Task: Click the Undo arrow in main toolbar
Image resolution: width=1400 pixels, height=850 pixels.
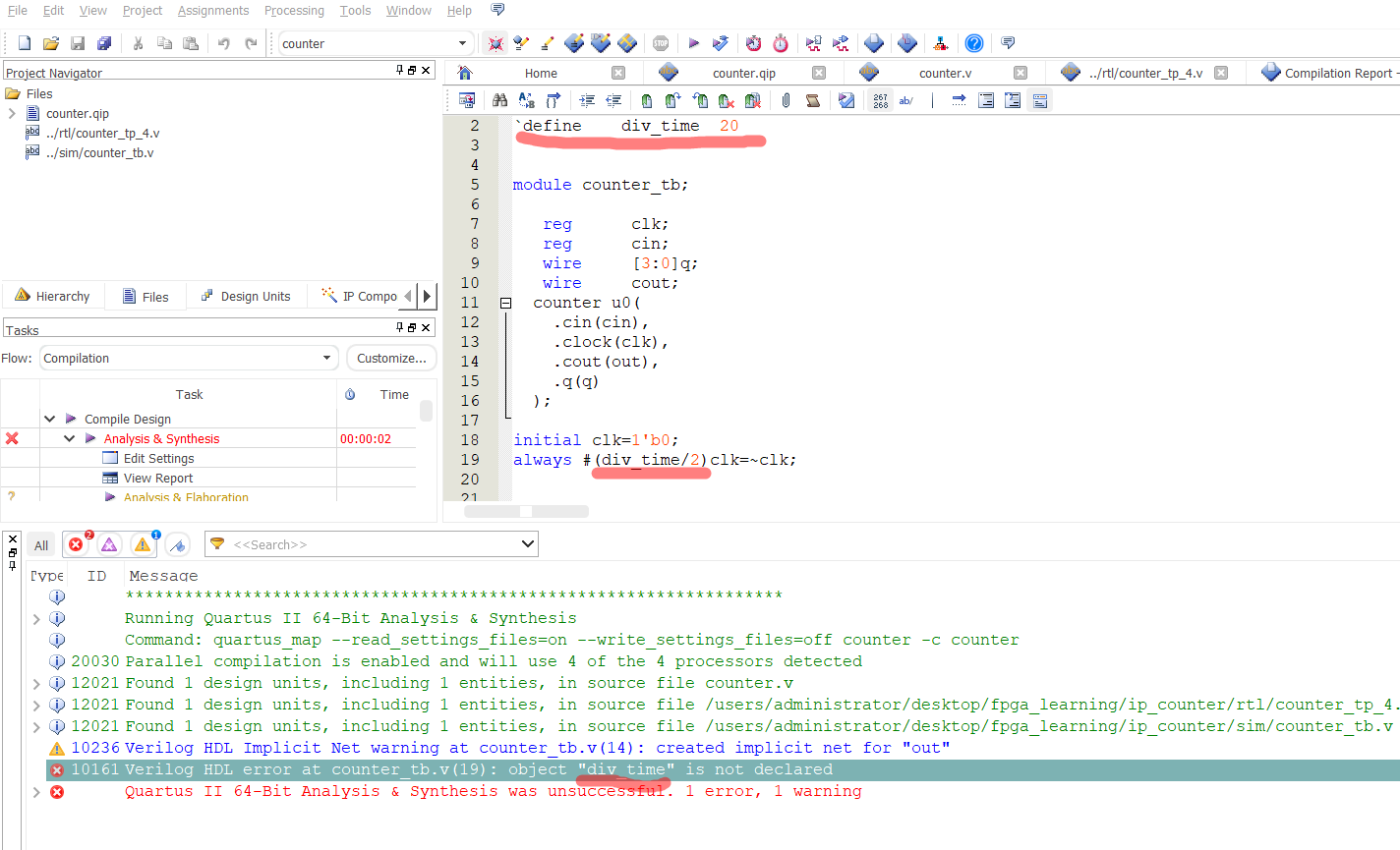Action: (224, 43)
